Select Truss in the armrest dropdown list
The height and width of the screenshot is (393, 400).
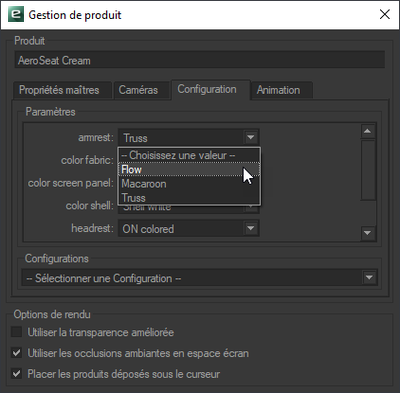click(189, 198)
